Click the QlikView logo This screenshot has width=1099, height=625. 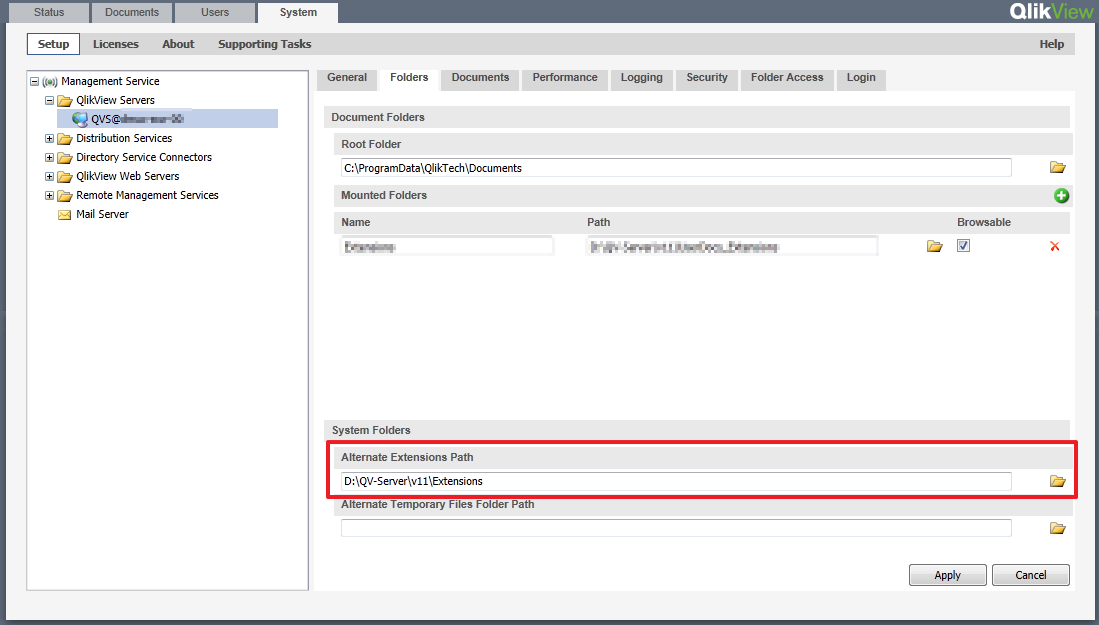pyautogui.click(x=1051, y=11)
